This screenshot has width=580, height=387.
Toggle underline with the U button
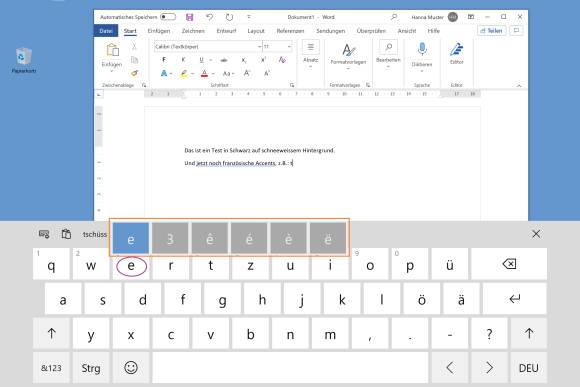coord(201,60)
